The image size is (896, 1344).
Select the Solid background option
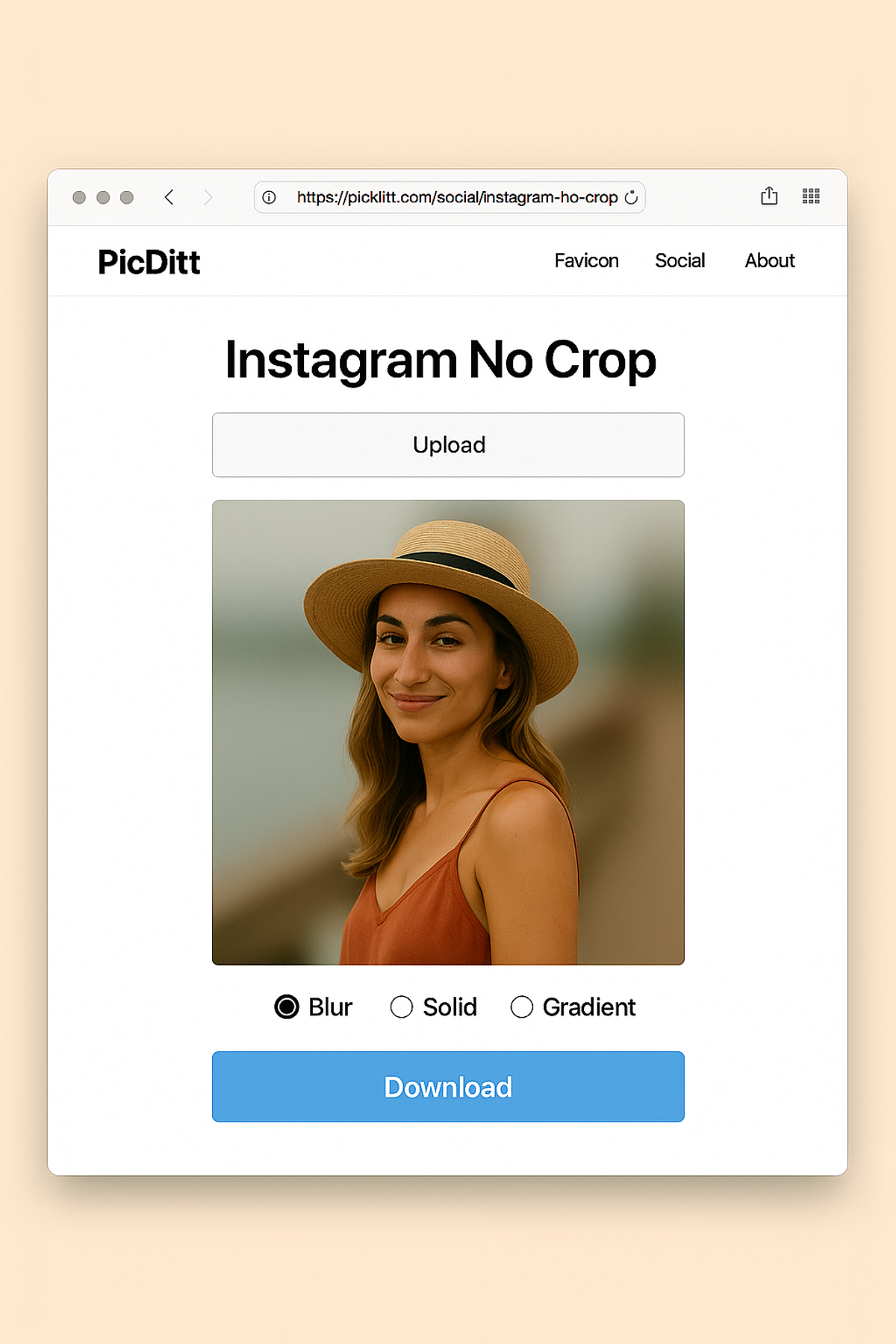pyautogui.click(x=402, y=1007)
